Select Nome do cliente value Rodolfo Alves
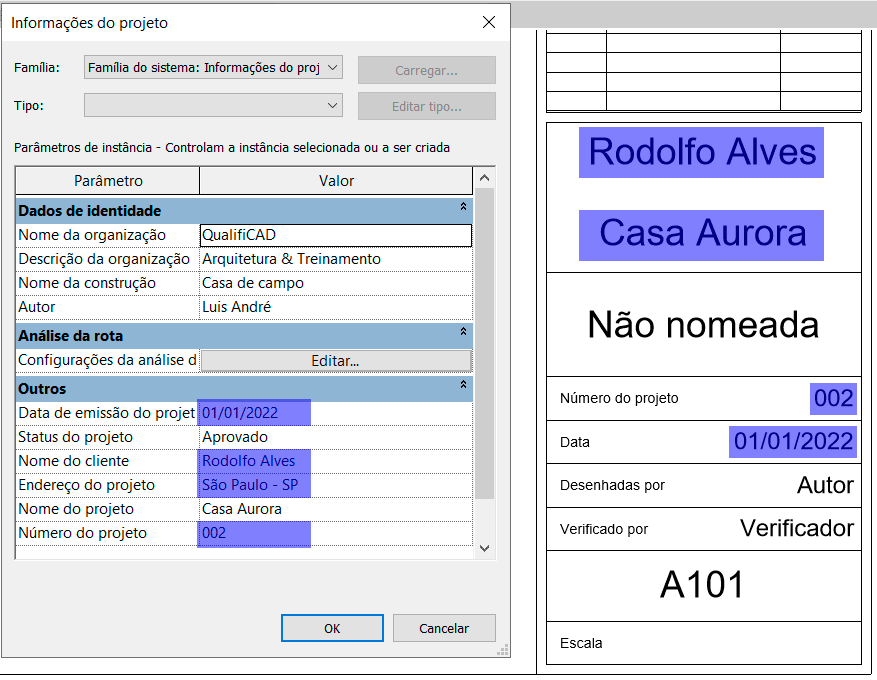Screen dimensions: 877x680 tap(255, 460)
